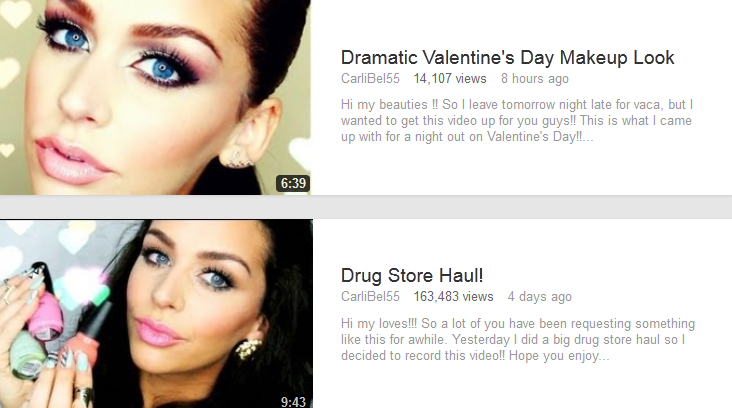Viewport: 732px width, 408px height.
Task: Click the gray divider between the videos
Action: click(x=366, y=207)
